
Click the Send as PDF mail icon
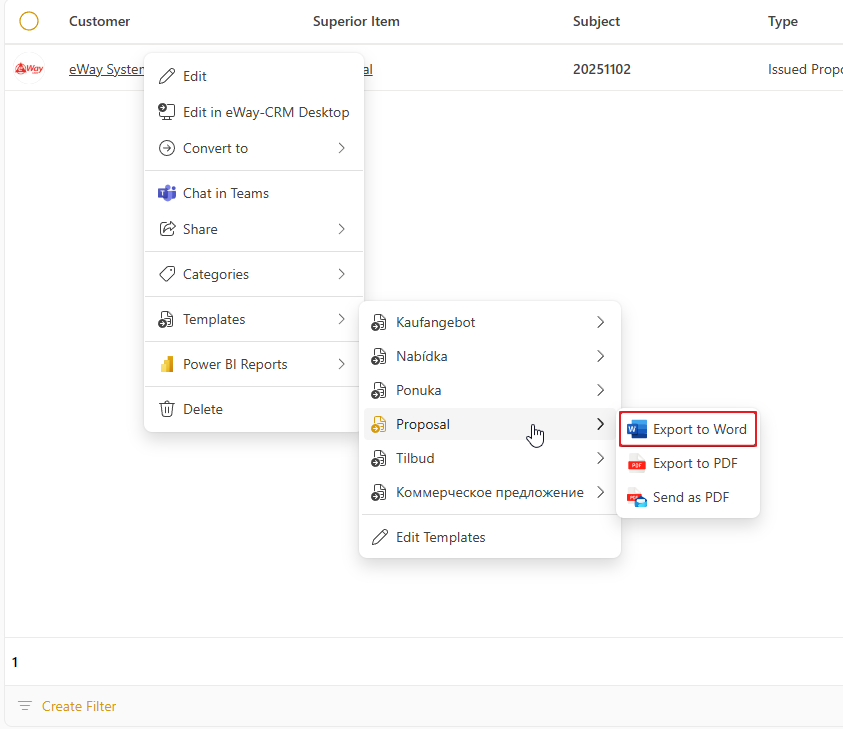click(x=636, y=498)
